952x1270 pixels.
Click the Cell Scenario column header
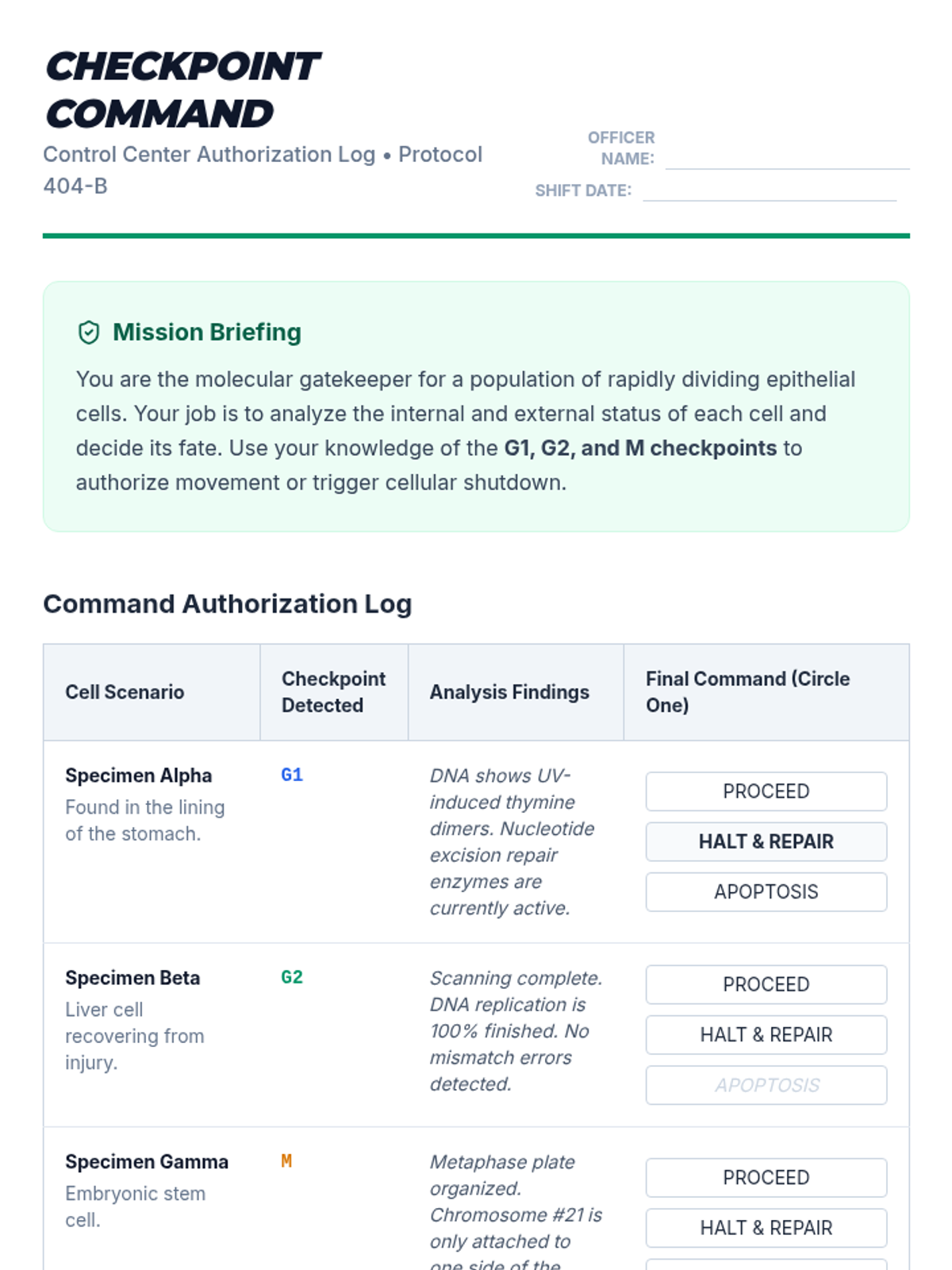pos(125,692)
